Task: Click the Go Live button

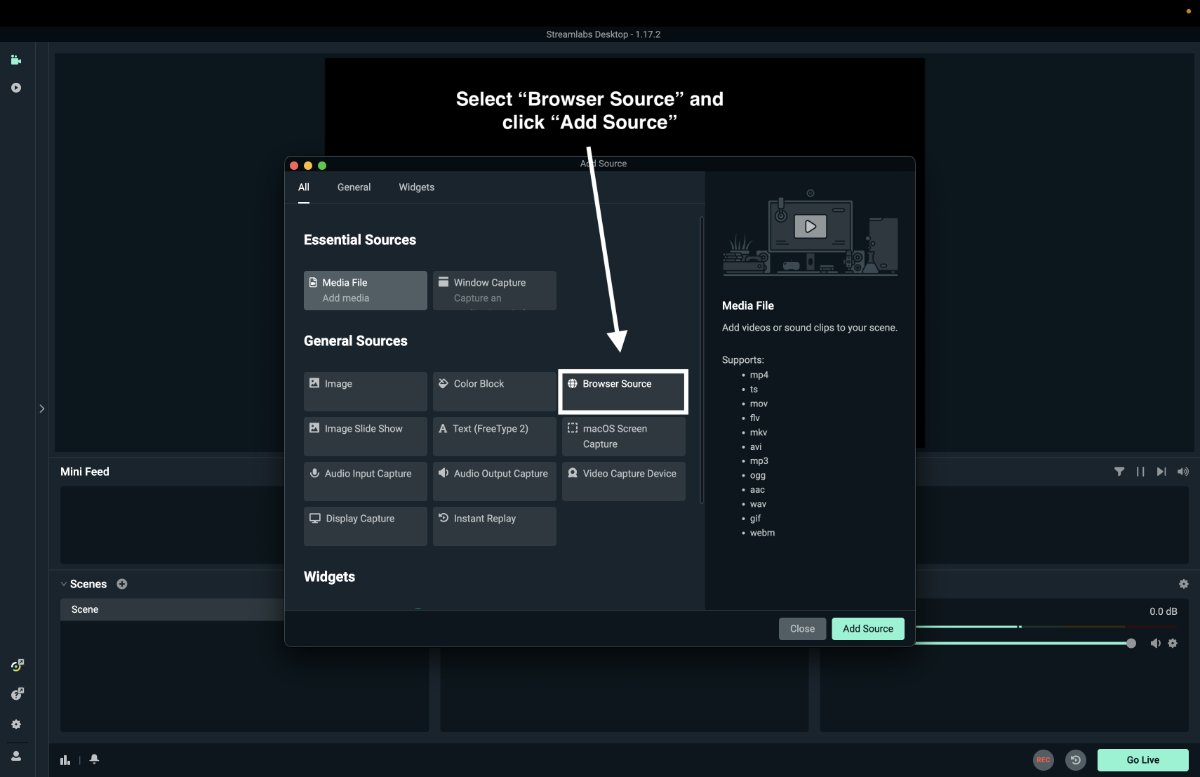Action: coord(1143,760)
